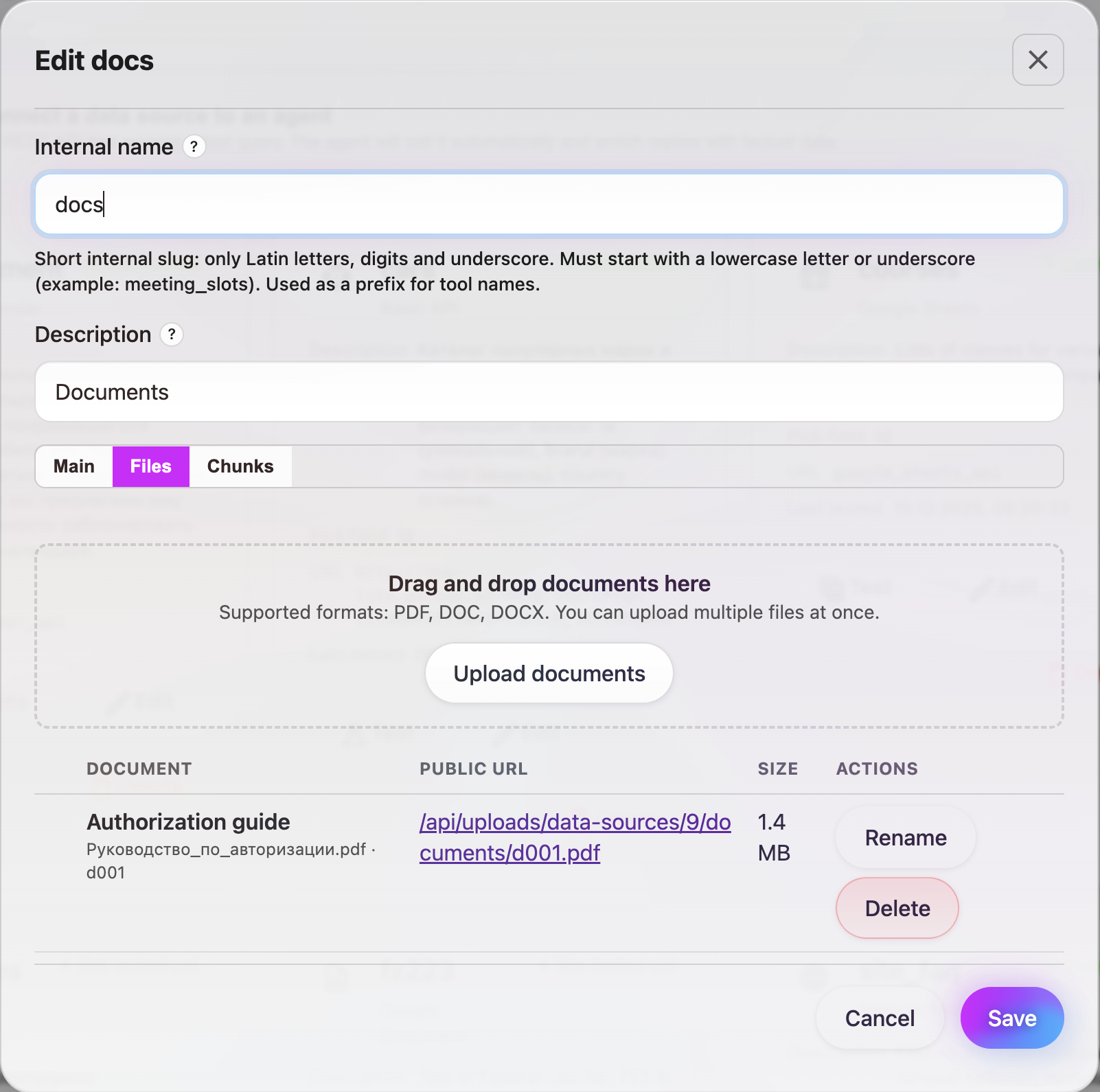The width and height of the screenshot is (1100, 1092).
Task: Focus the Internal name field containing docs
Action: click(549, 205)
